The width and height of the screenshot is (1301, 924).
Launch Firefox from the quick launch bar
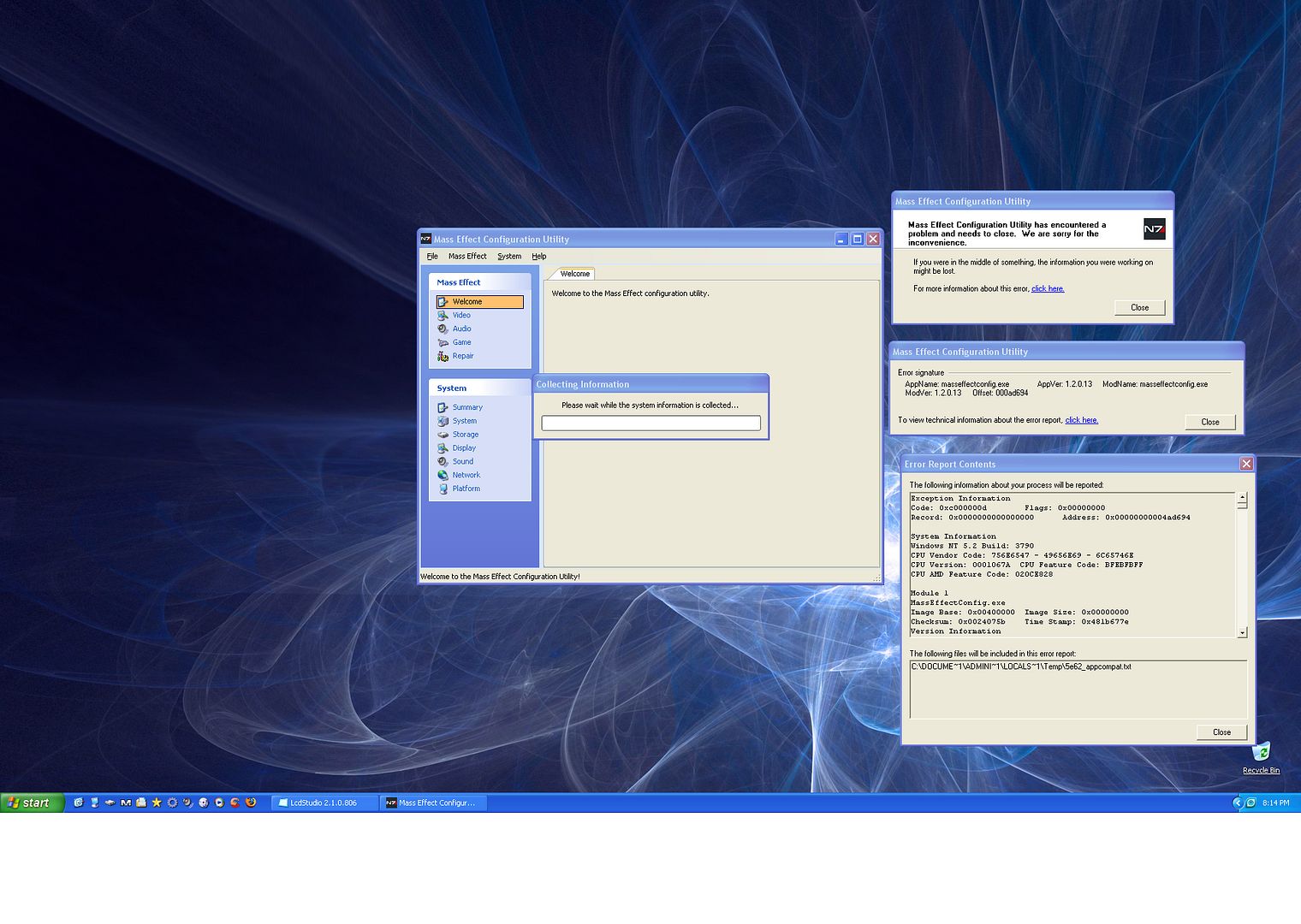251,803
